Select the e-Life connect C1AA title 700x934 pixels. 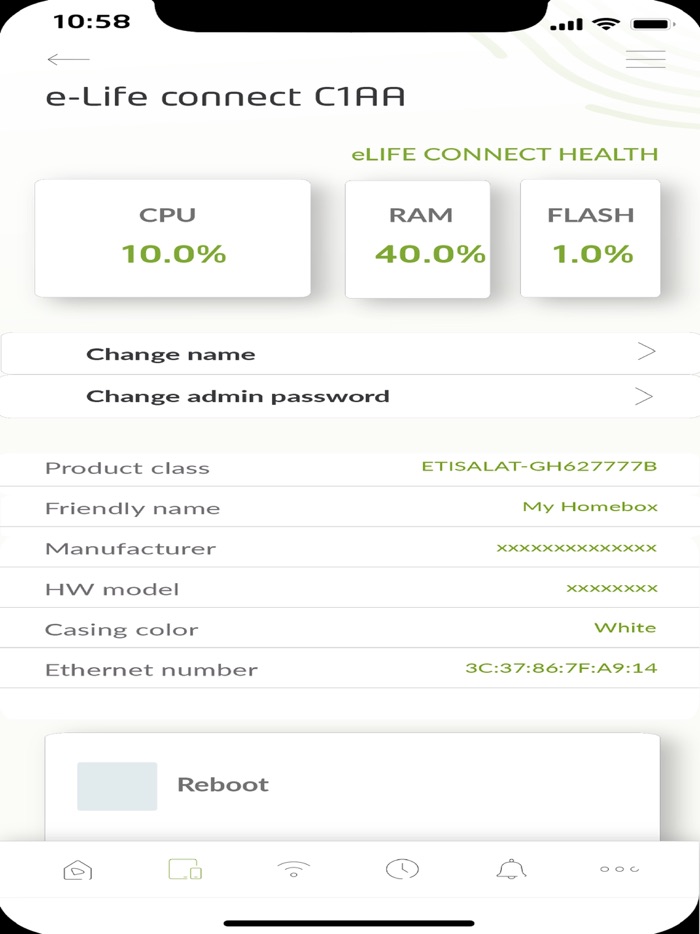(x=224, y=97)
